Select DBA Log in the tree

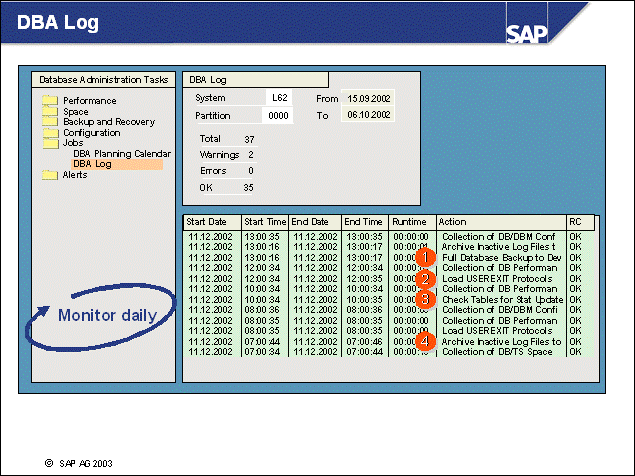tap(92, 164)
